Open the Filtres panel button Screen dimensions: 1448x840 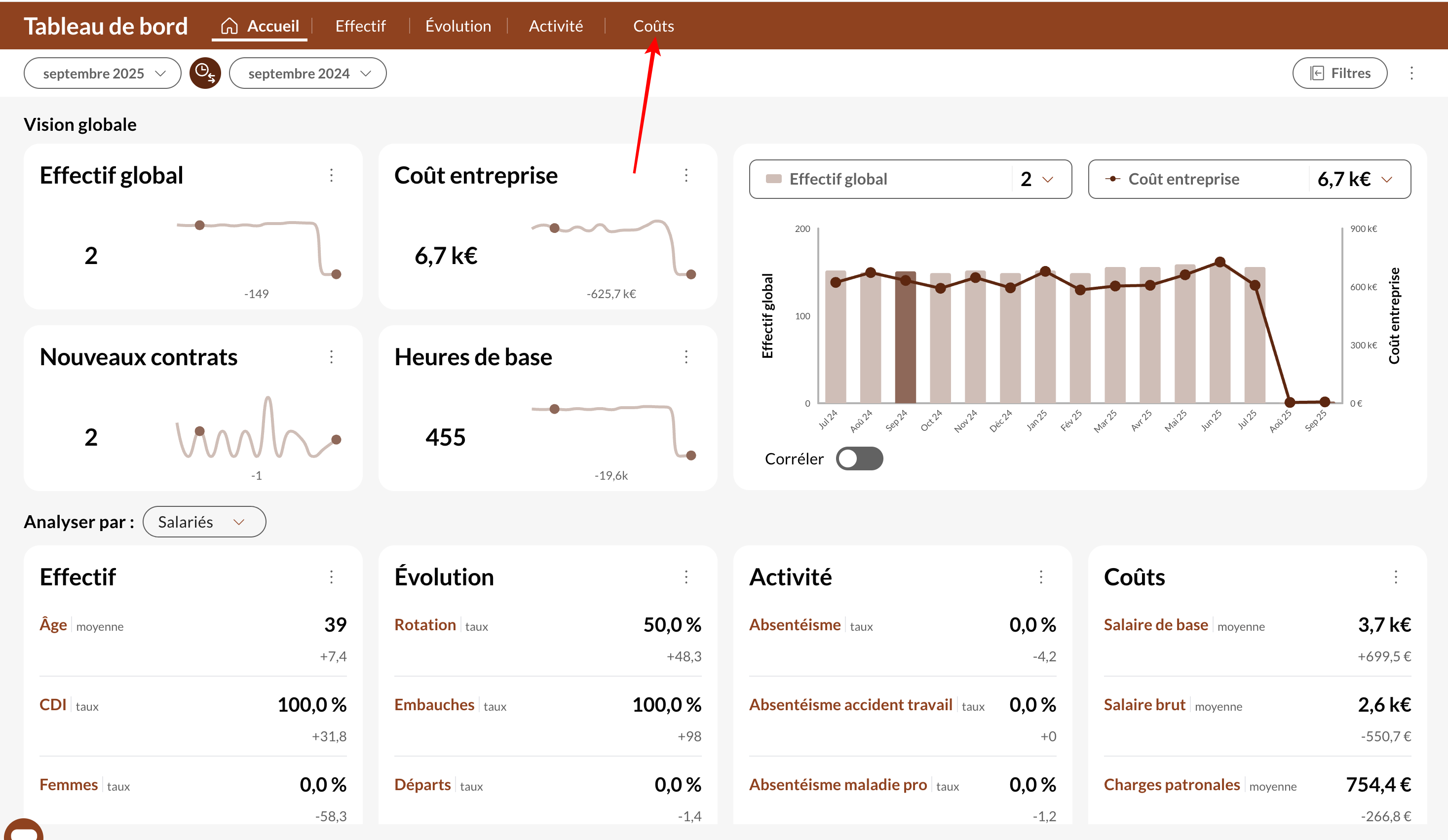click(1339, 73)
